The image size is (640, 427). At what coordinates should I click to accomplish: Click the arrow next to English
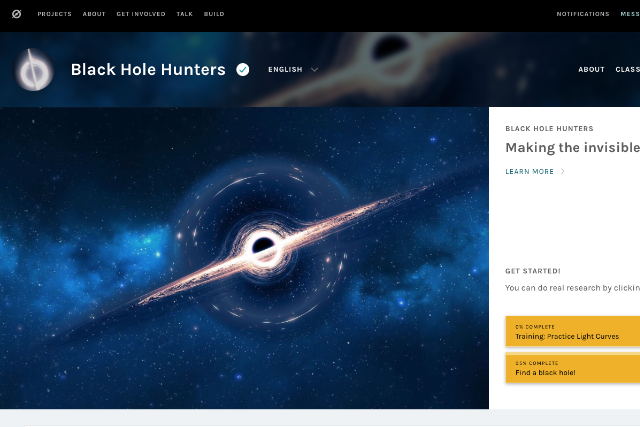coord(314,70)
